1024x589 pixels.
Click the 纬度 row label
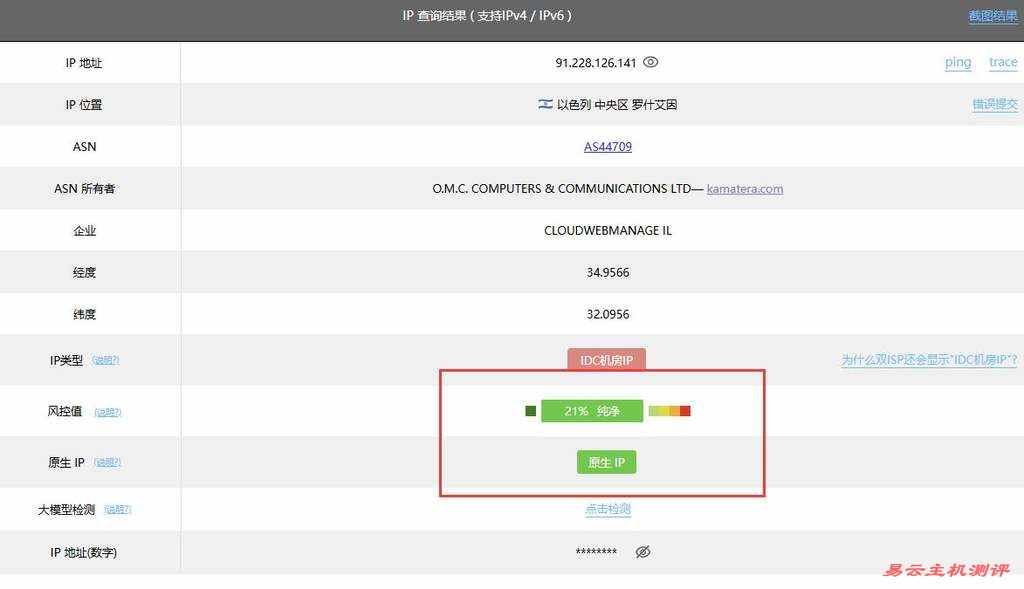click(84, 314)
